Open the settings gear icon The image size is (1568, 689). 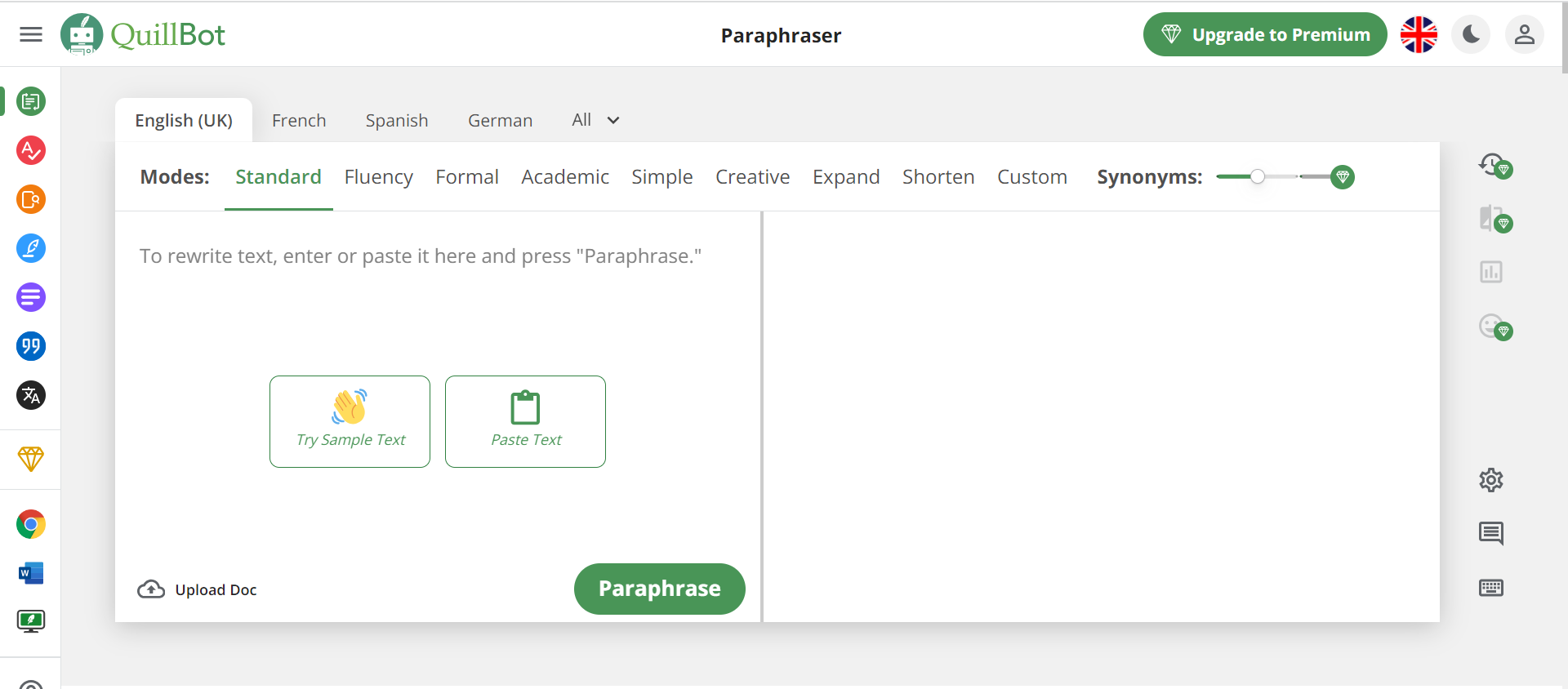(x=1490, y=480)
